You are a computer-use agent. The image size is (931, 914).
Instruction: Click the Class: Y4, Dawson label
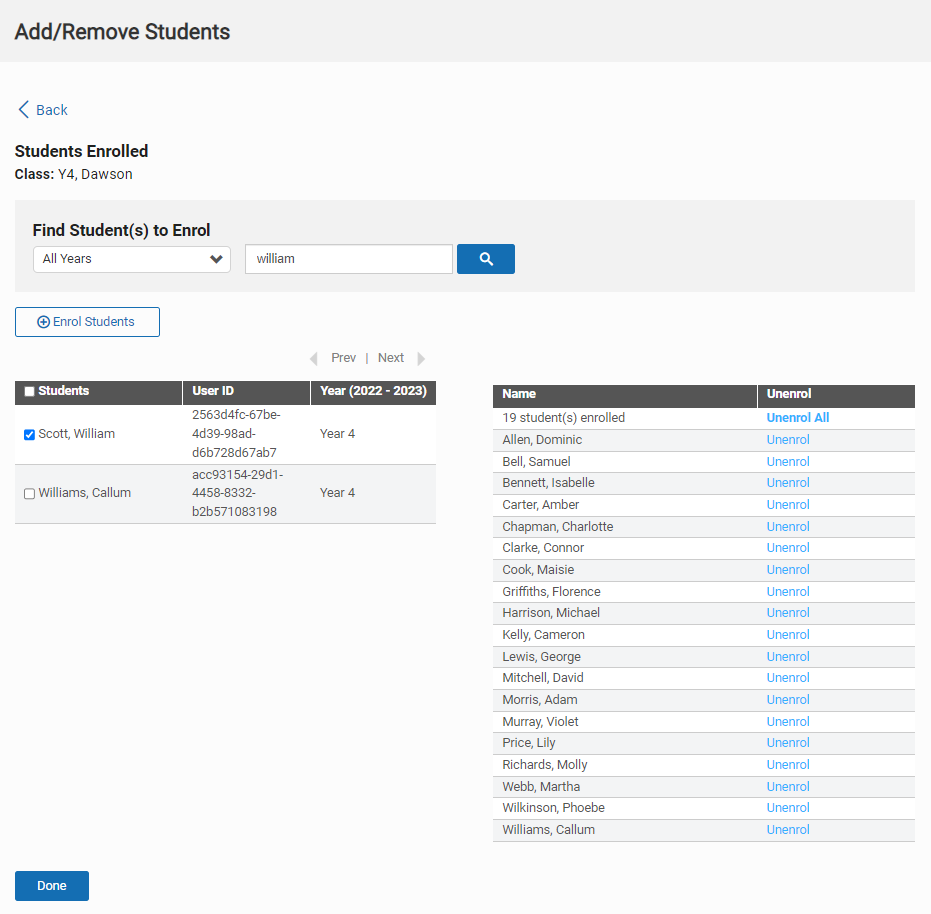pyautogui.click(x=74, y=174)
